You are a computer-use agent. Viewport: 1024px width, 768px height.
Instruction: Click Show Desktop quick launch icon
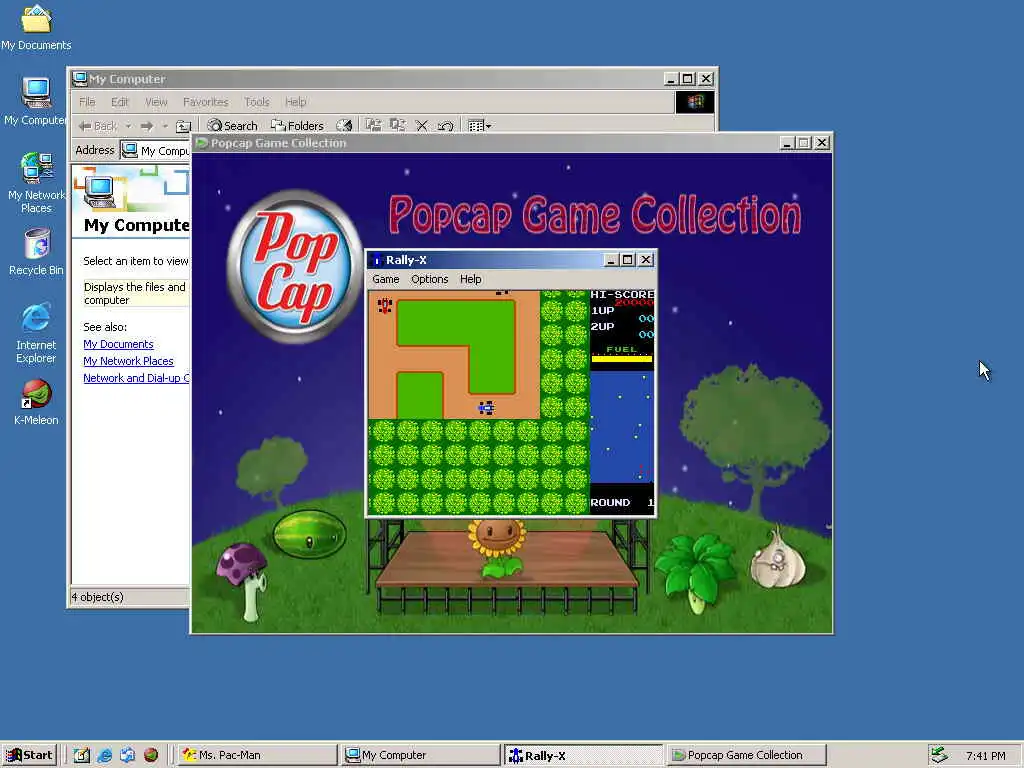pyautogui.click(x=81, y=755)
